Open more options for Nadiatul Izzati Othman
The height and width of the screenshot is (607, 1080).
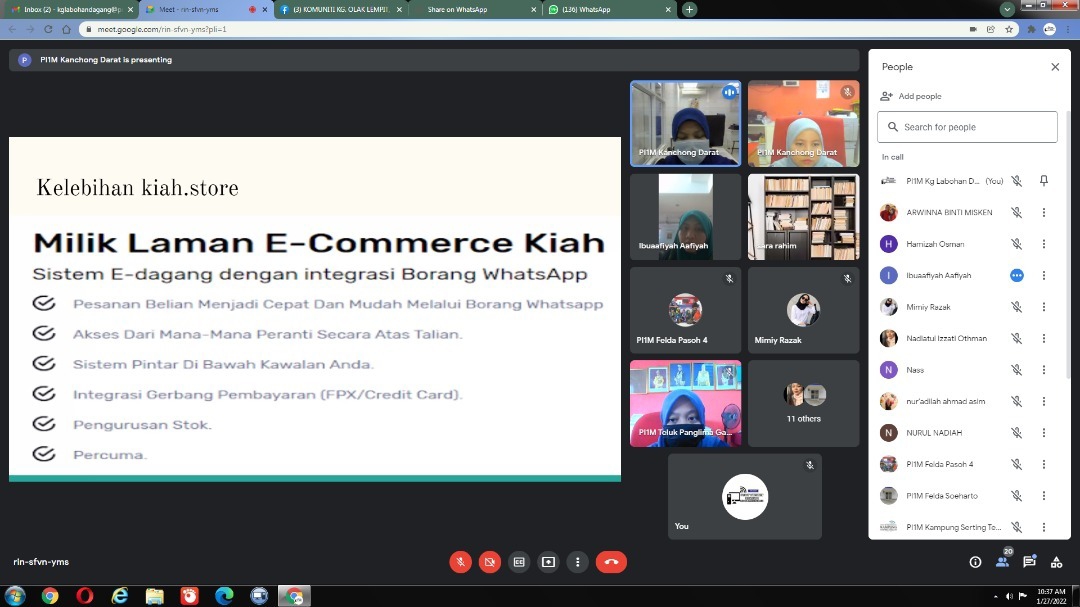click(1044, 338)
